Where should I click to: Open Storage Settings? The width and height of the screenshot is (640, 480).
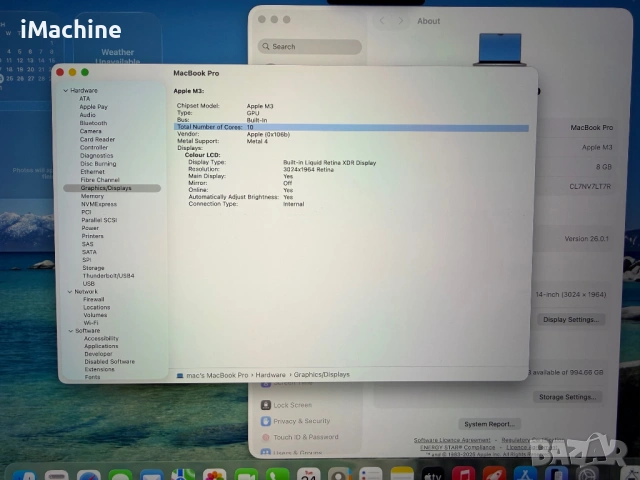(x=568, y=397)
